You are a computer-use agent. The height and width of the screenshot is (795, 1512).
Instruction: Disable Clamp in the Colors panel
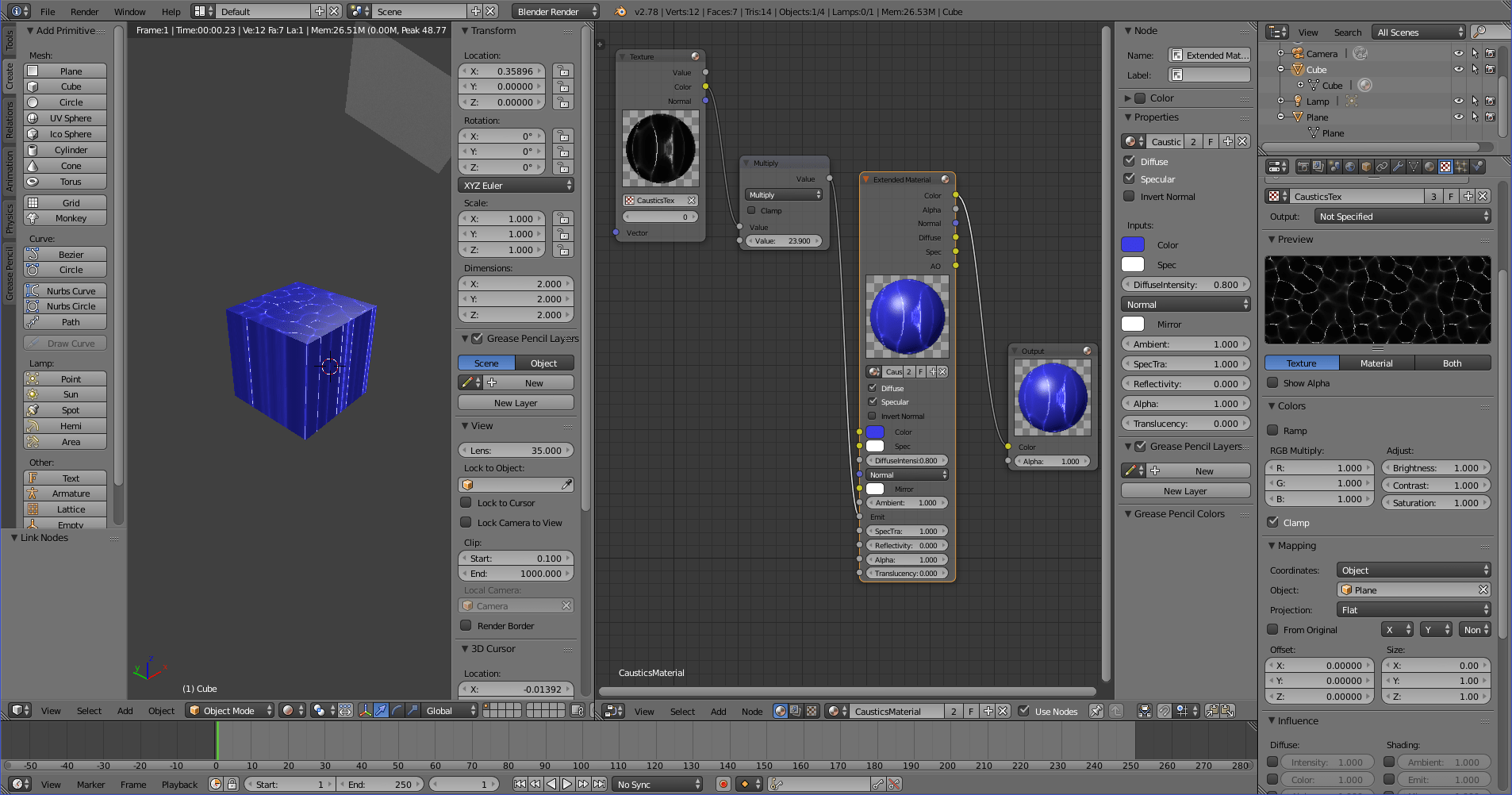click(1274, 522)
